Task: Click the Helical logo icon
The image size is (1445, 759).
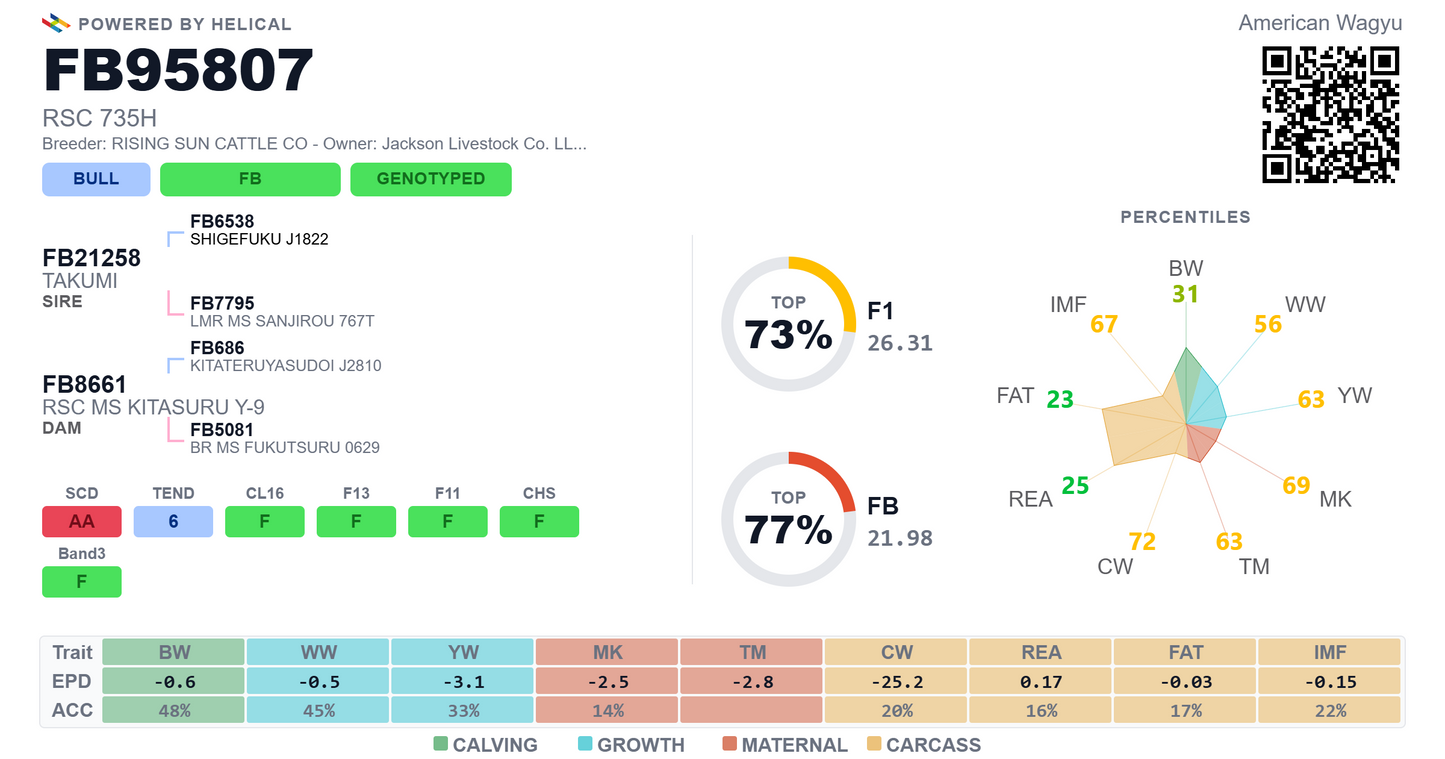Action: click(x=56, y=22)
